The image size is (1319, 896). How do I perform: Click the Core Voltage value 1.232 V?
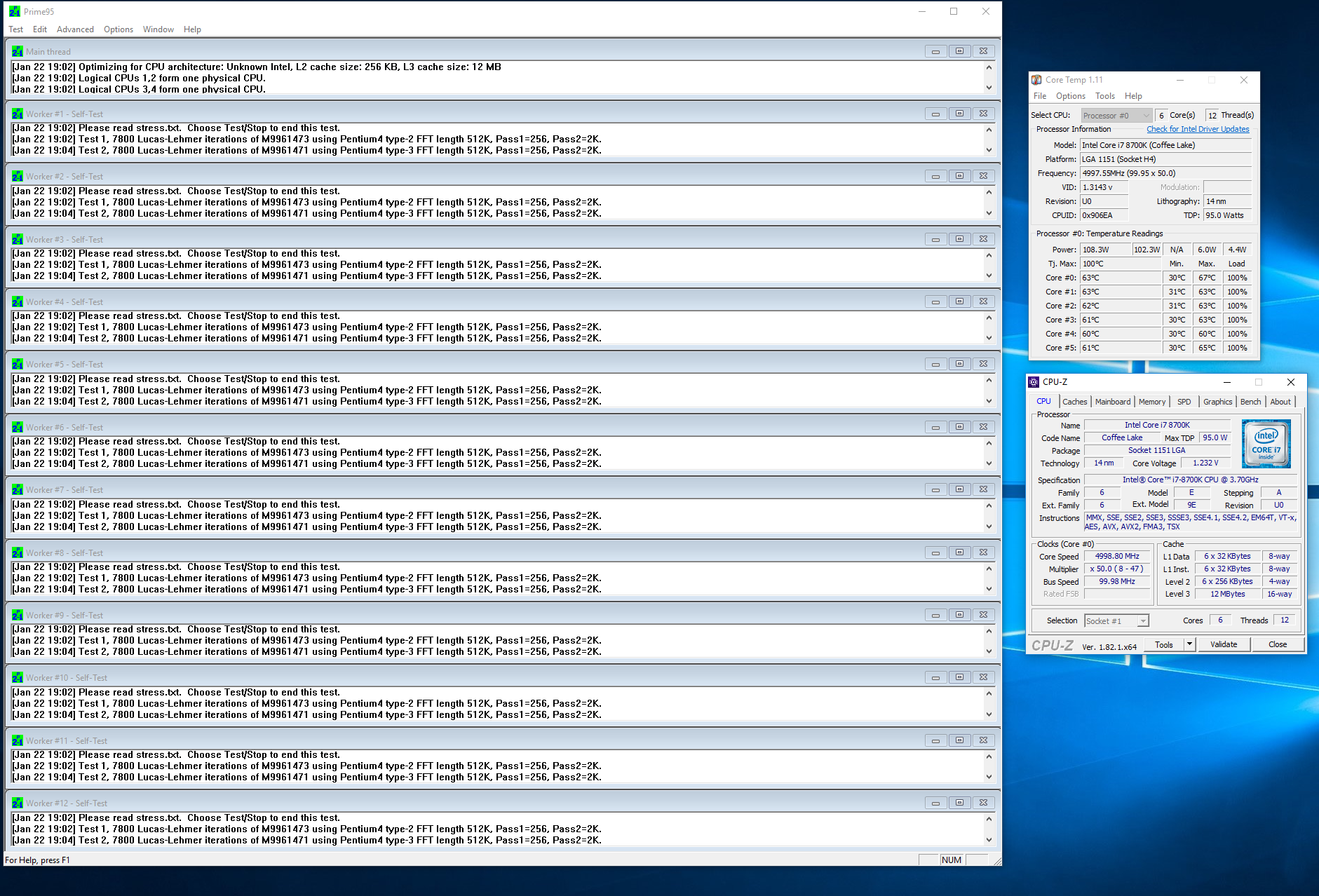pos(1205,463)
